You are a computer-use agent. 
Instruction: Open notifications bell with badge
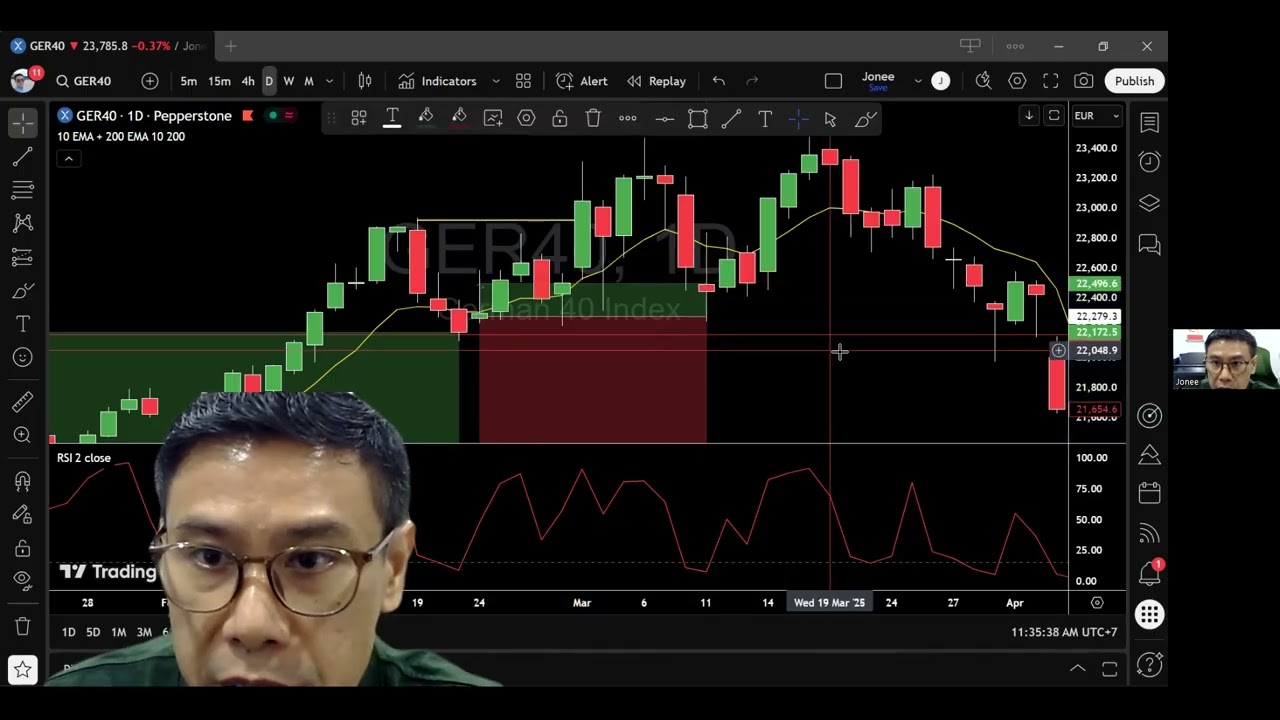pos(1149,574)
